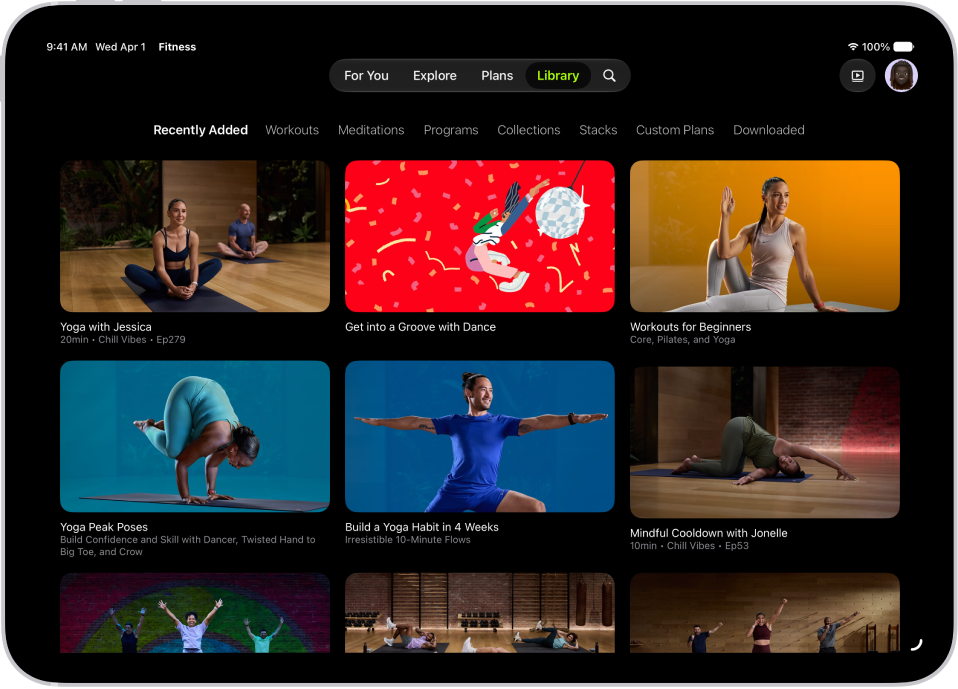Tap the 100% battery percentage
Viewport: 958px width, 689px height.
(x=876, y=47)
